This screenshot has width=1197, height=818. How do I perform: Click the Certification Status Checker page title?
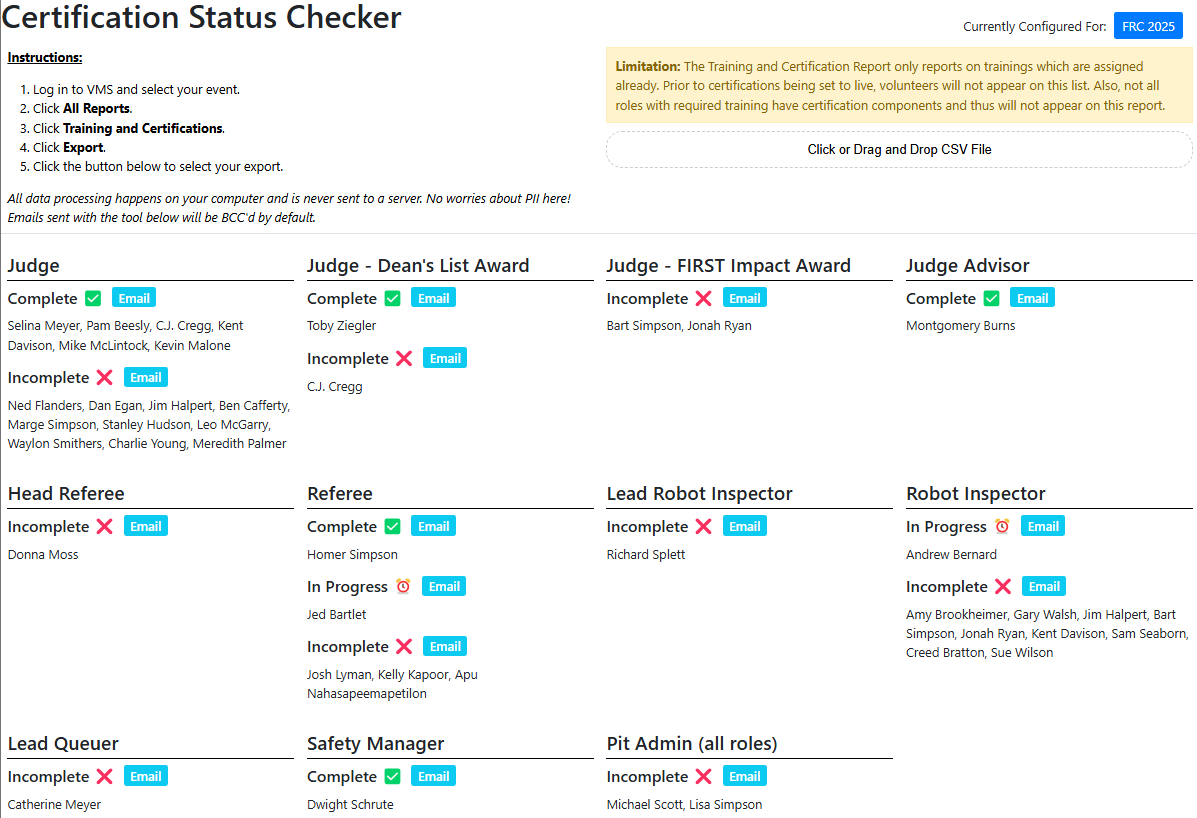tap(202, 17)
